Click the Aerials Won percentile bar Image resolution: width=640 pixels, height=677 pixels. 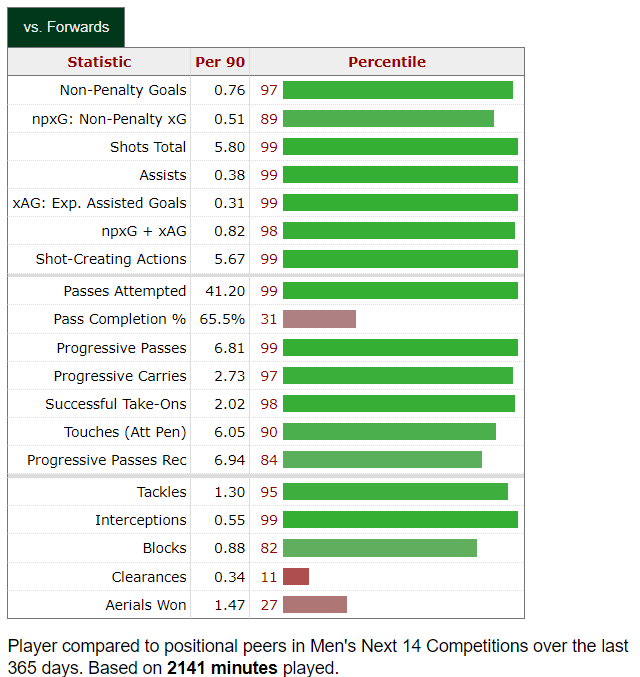(315, 605)
